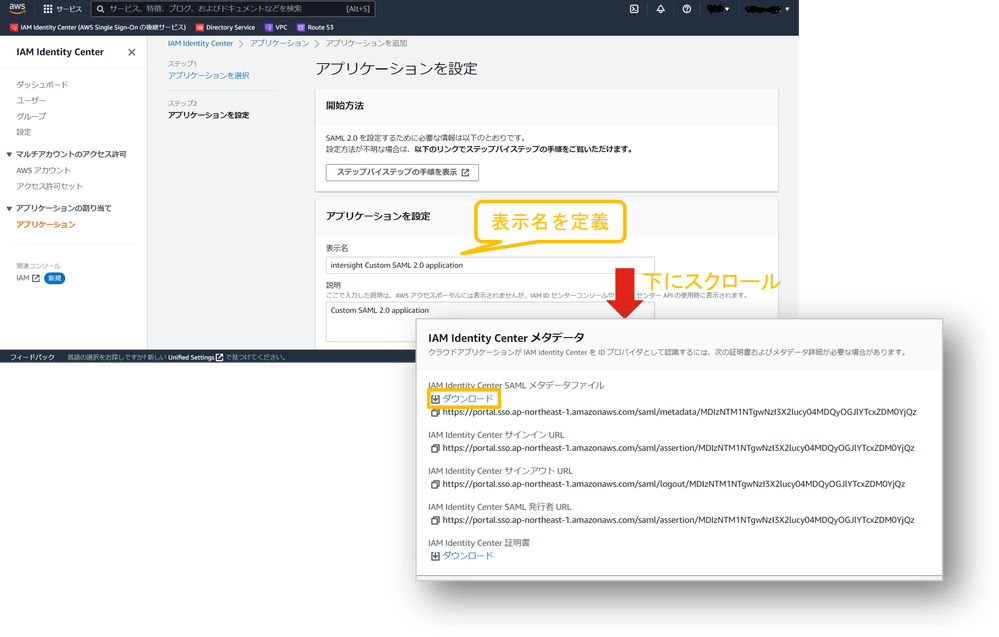This screenshot has height=637, width=999.
Task: Go to グループ in sidebar
Action: 31,117
